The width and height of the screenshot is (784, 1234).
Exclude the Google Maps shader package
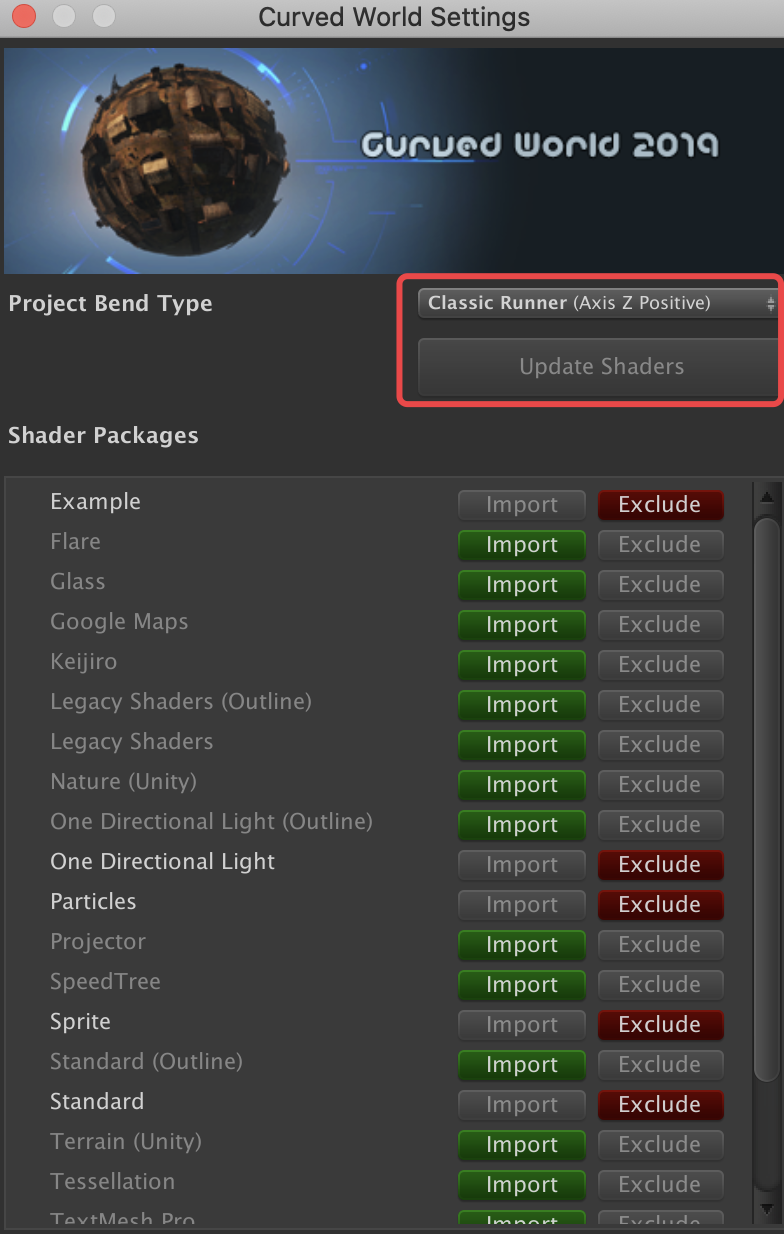(x=660, y=624)
